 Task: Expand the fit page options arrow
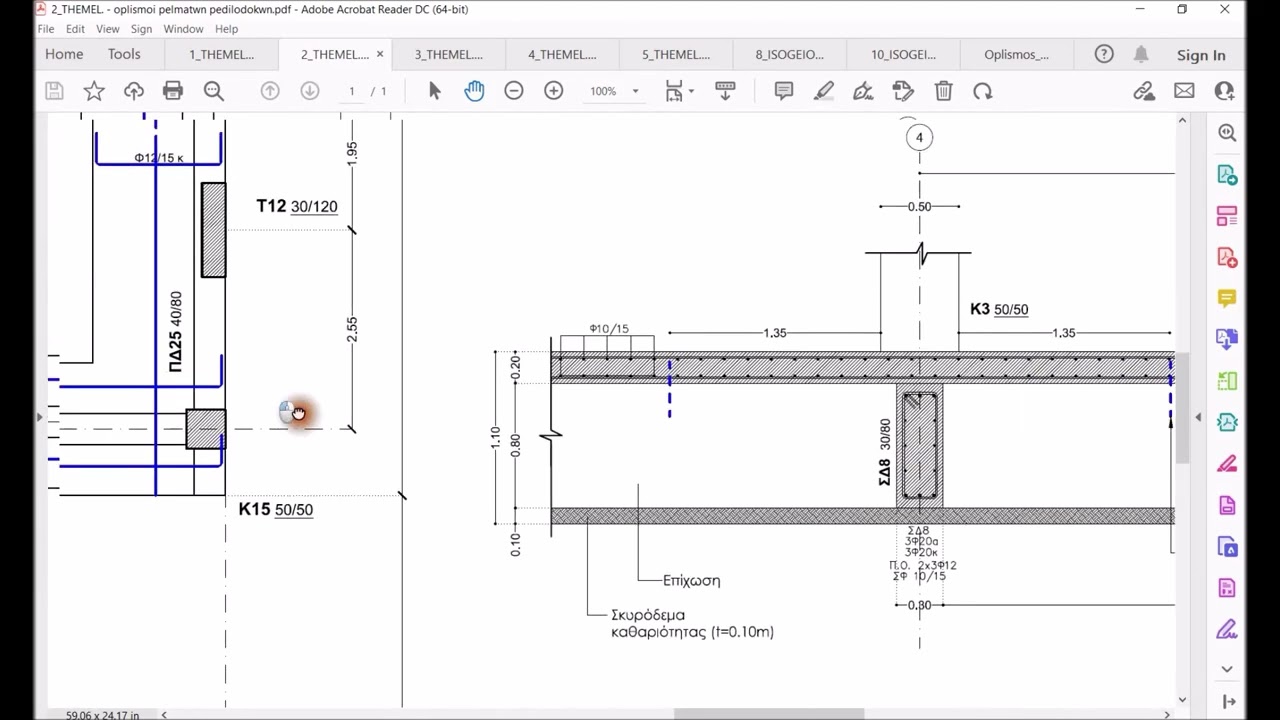click(x=691, y=91)
